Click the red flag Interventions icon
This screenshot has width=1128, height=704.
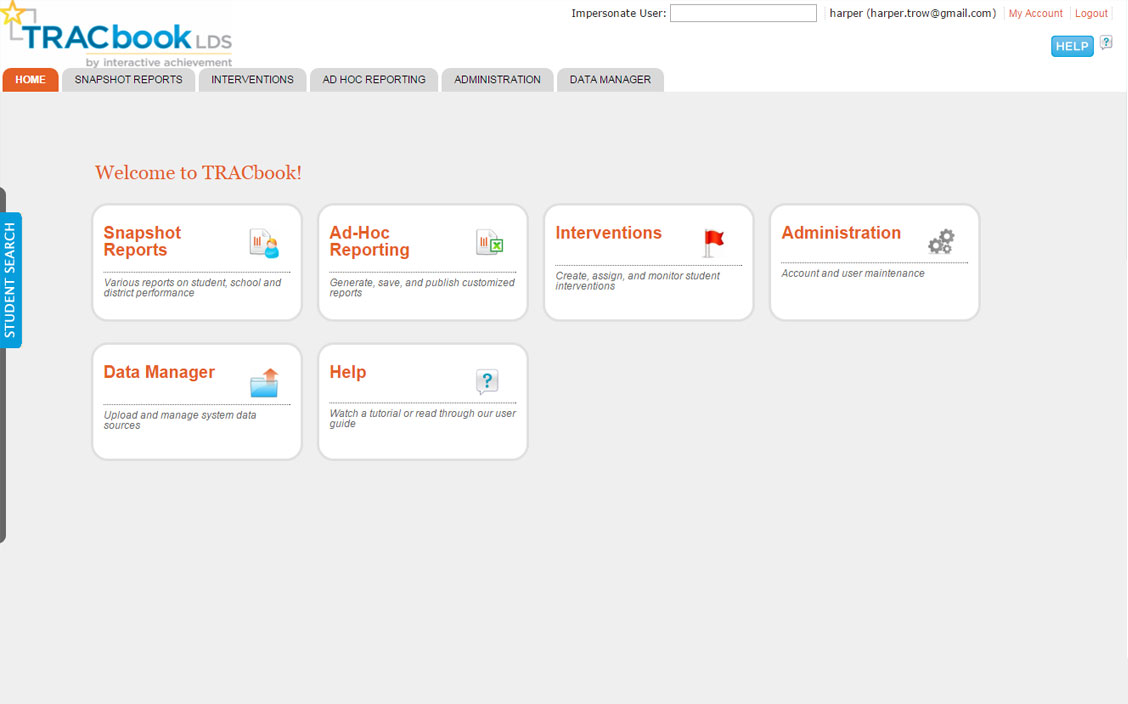pos(713,243)
